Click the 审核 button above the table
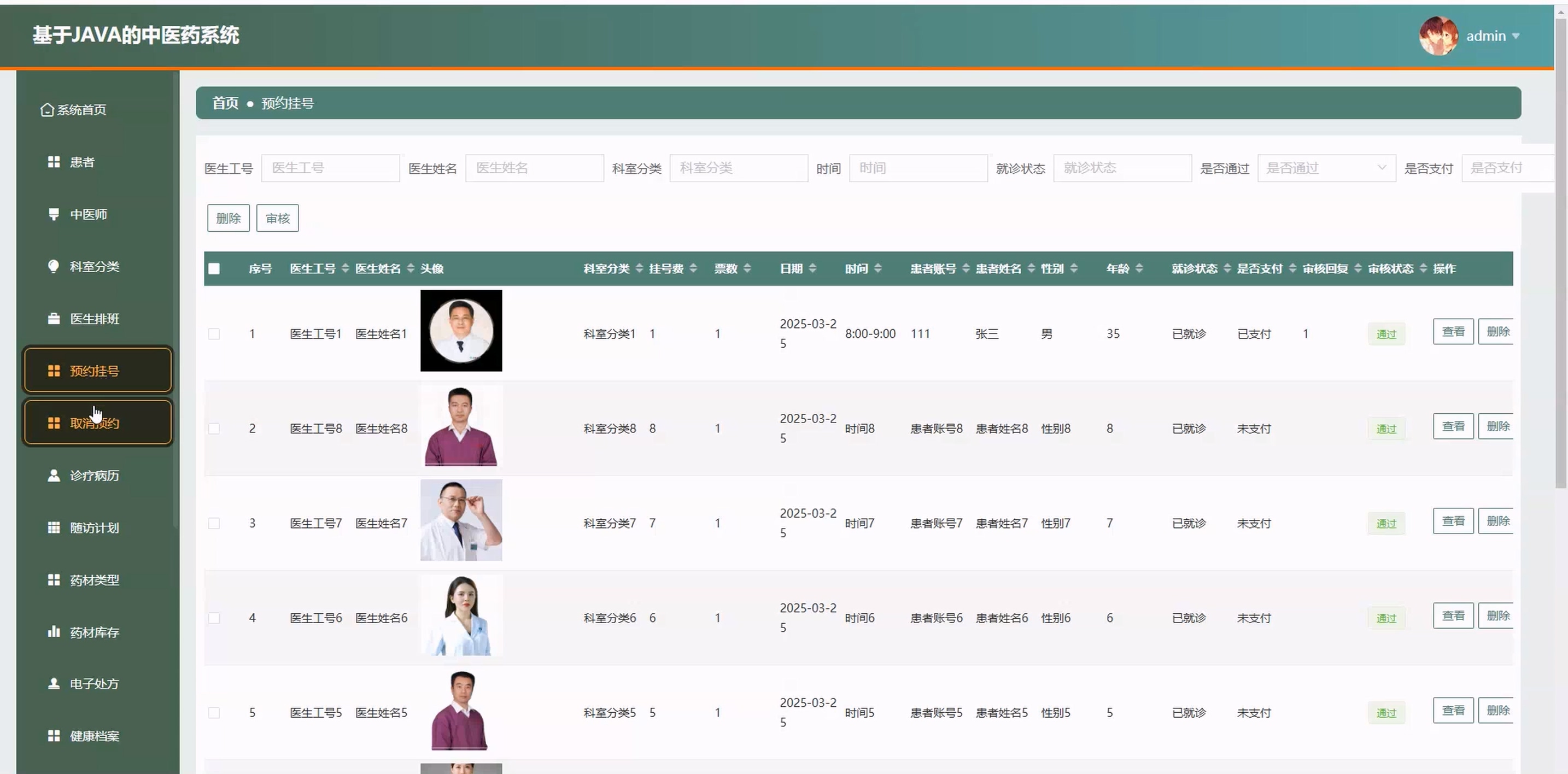Viewport: 1568px width, 774px height. [x=277, y=219]
